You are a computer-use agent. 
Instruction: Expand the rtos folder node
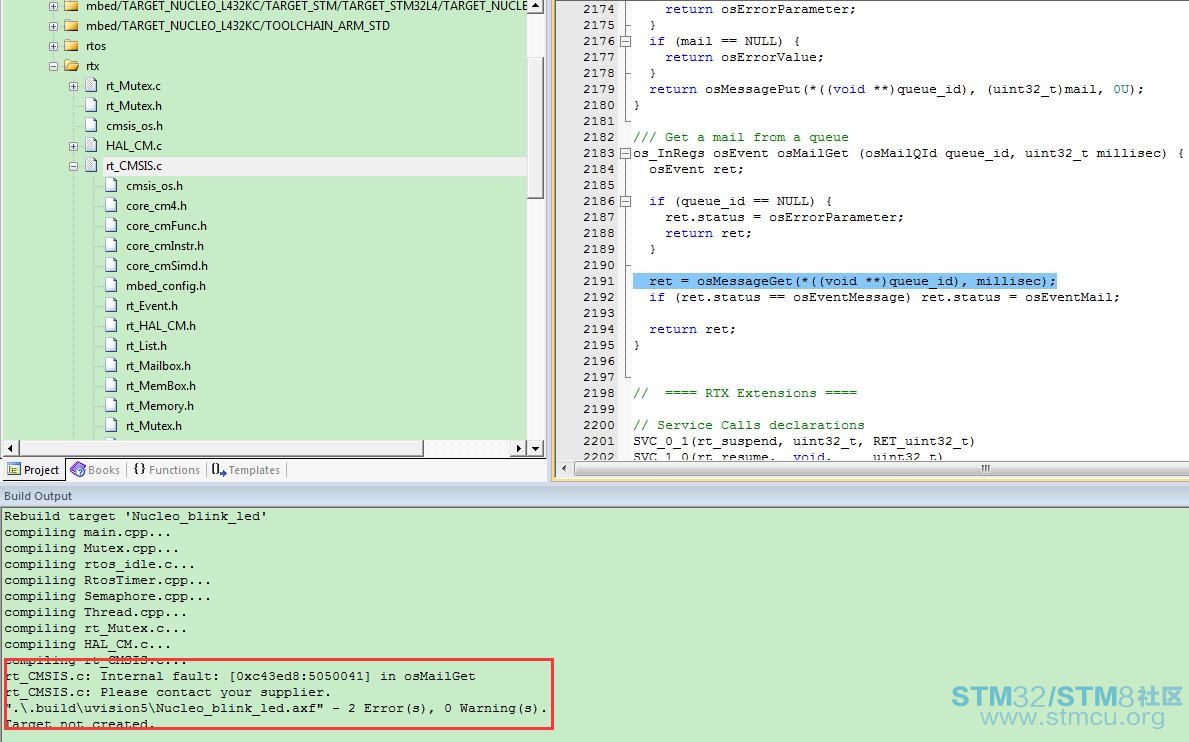[x=53, y=46]
